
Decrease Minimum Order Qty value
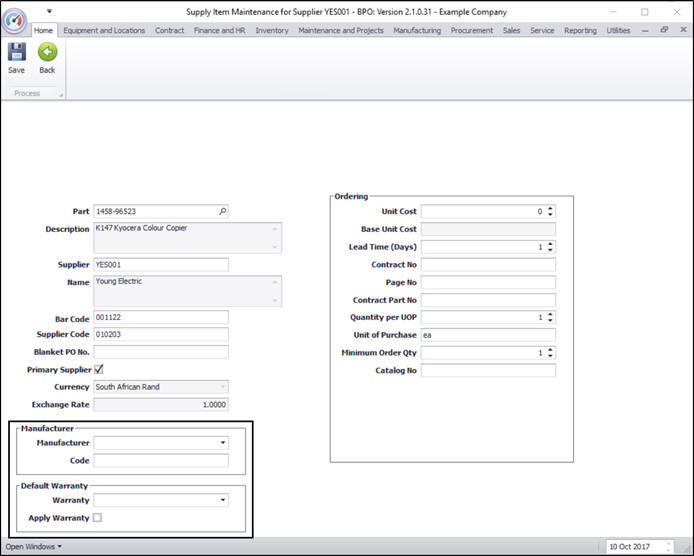[x=550, y=356]
